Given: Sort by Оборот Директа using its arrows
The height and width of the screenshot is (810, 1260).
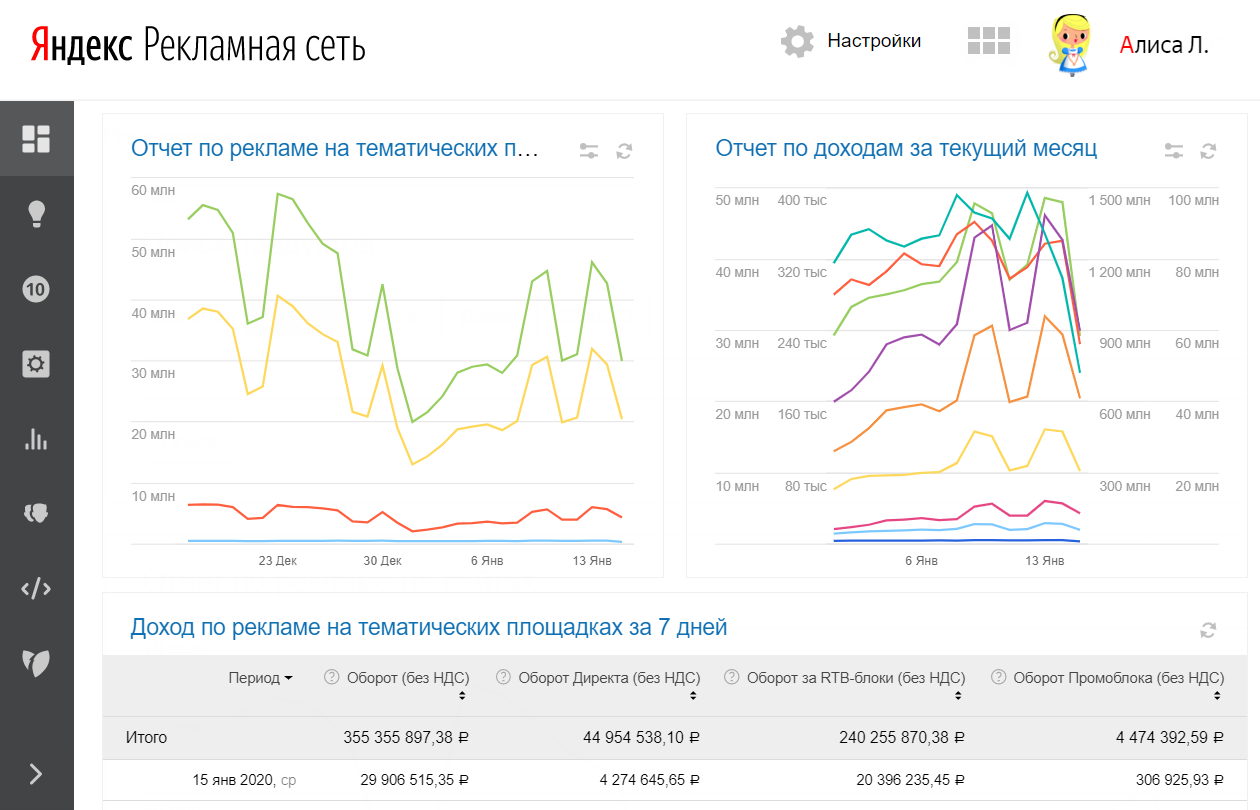Looking at the screenshot, I should click(x=695, y=696).
